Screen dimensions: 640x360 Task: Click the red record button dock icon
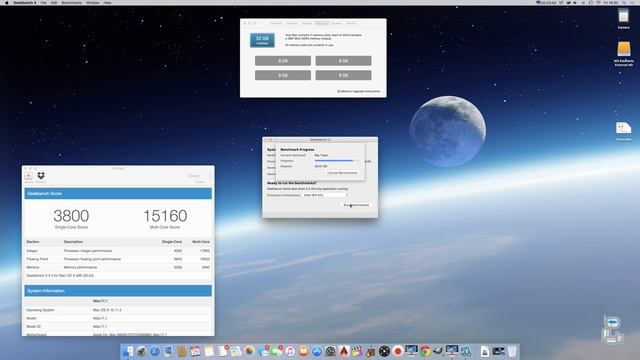click(x=397, y=351)
